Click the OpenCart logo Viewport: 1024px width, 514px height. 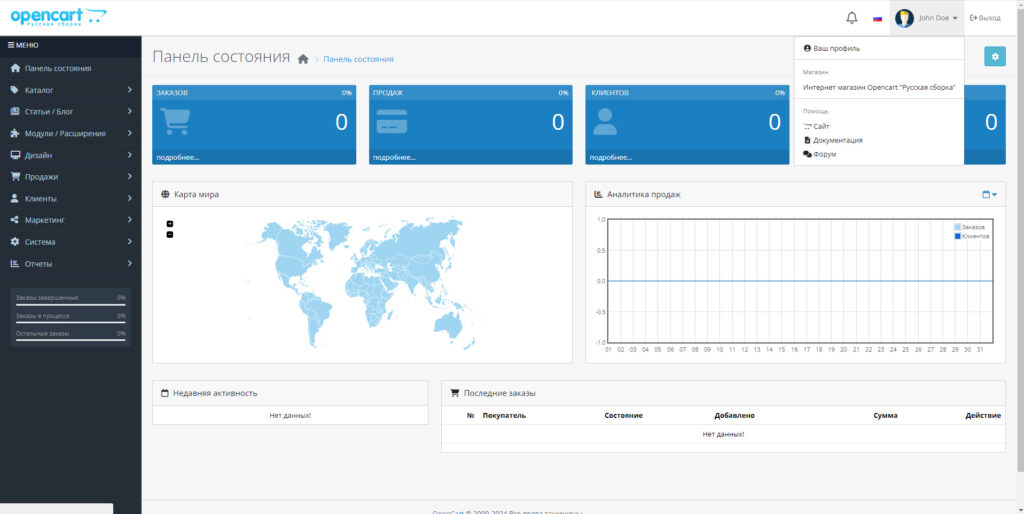58,17
